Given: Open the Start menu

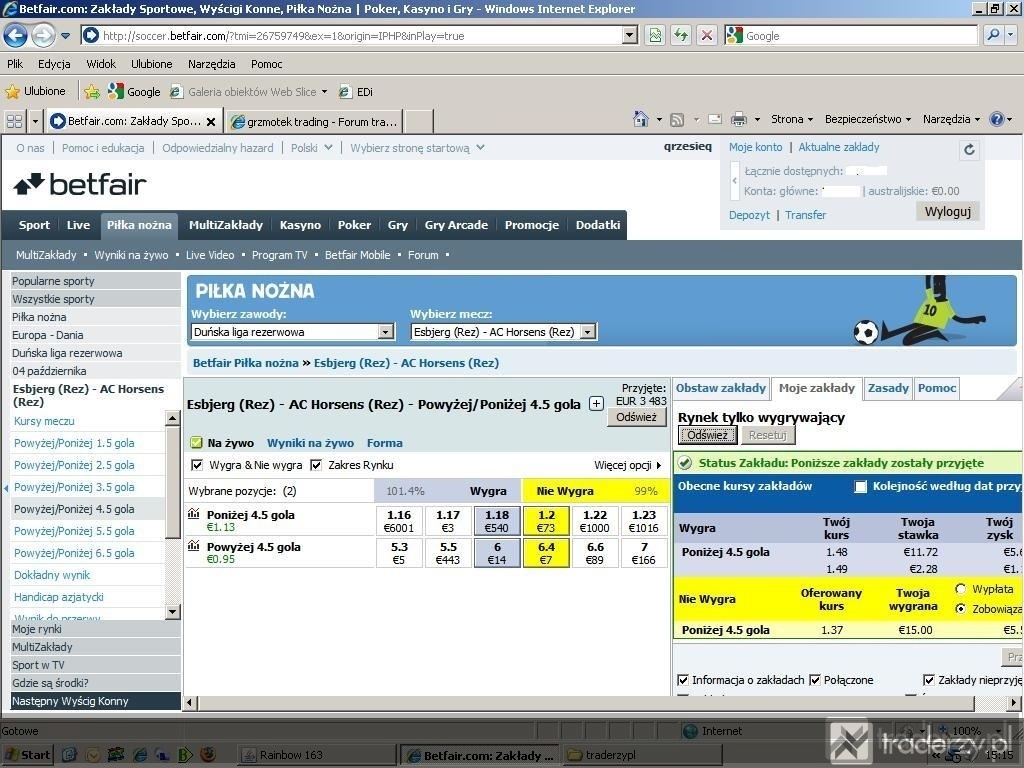Looking at the screenshot, I should 27,755.
